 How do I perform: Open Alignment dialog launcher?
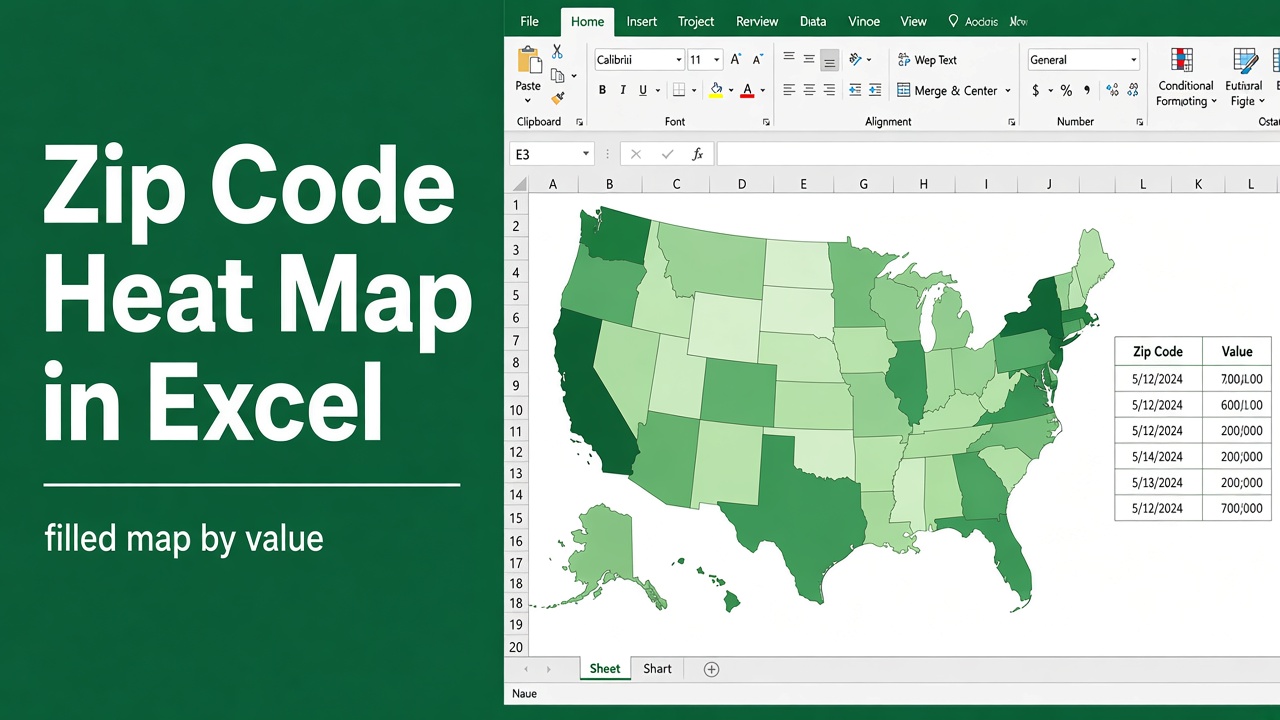[x=1011, y=122]
